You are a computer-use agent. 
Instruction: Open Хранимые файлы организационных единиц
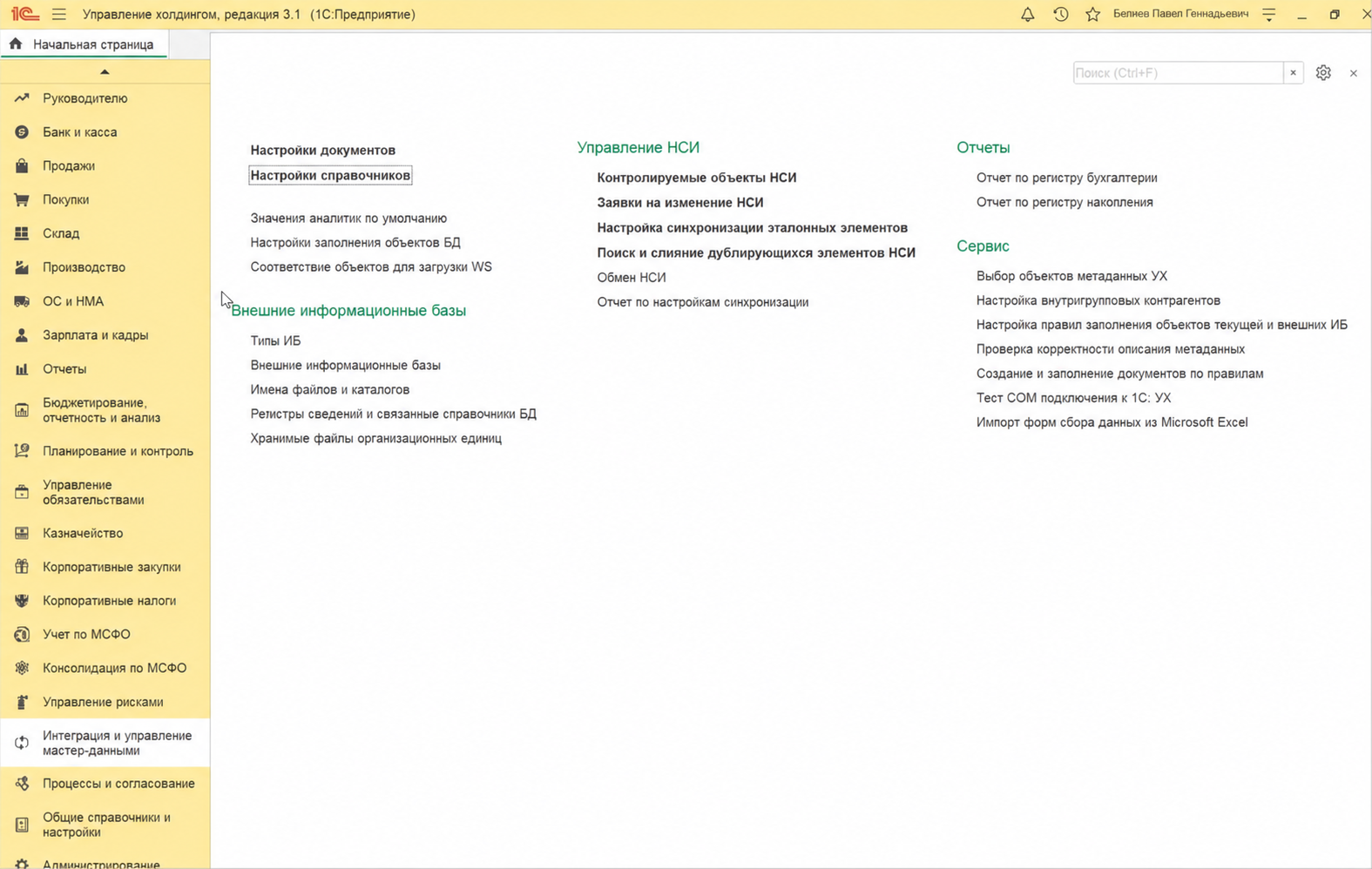click(376, 438)
